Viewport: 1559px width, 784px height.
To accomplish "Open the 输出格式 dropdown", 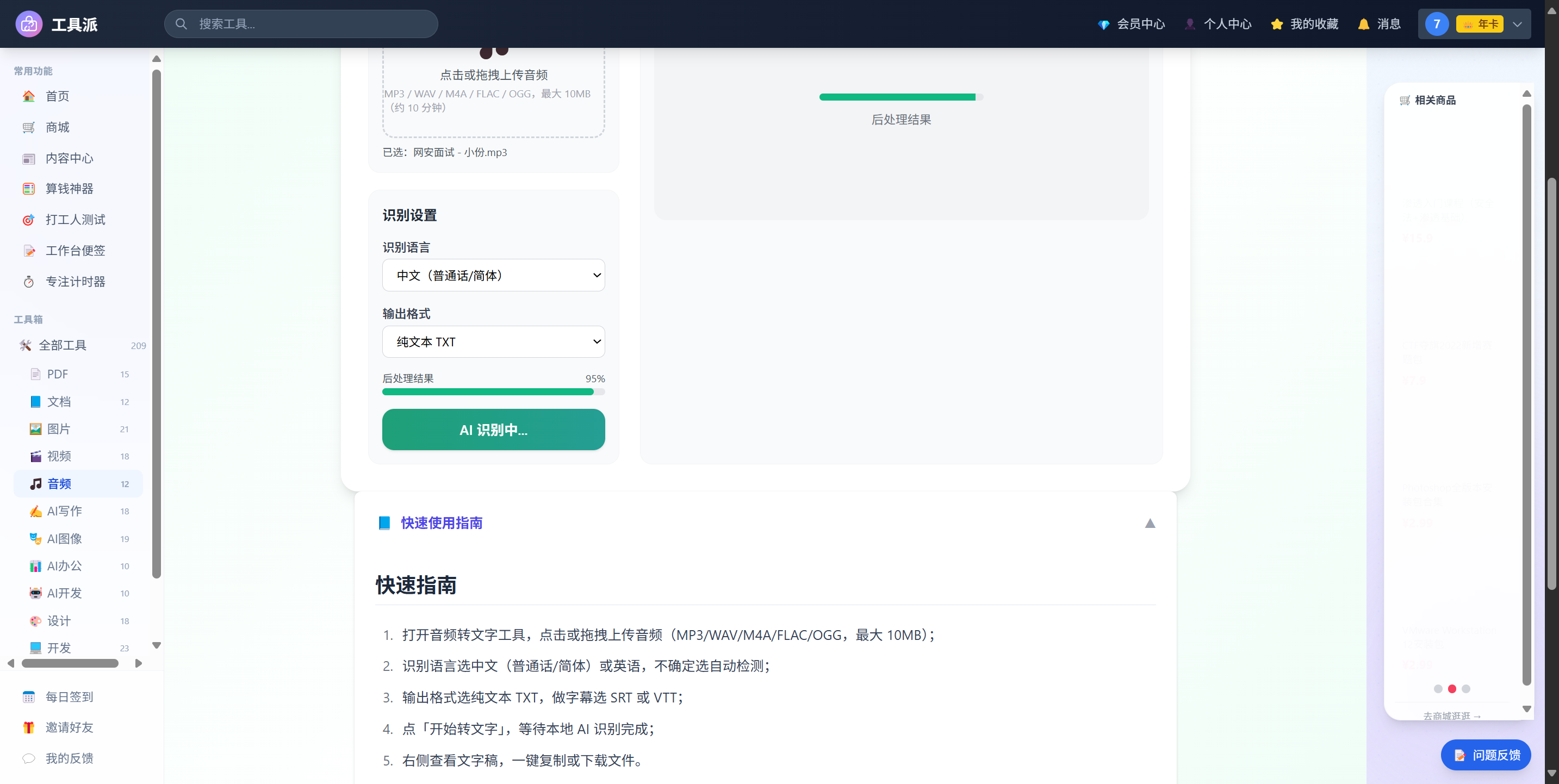I will 493,342.
